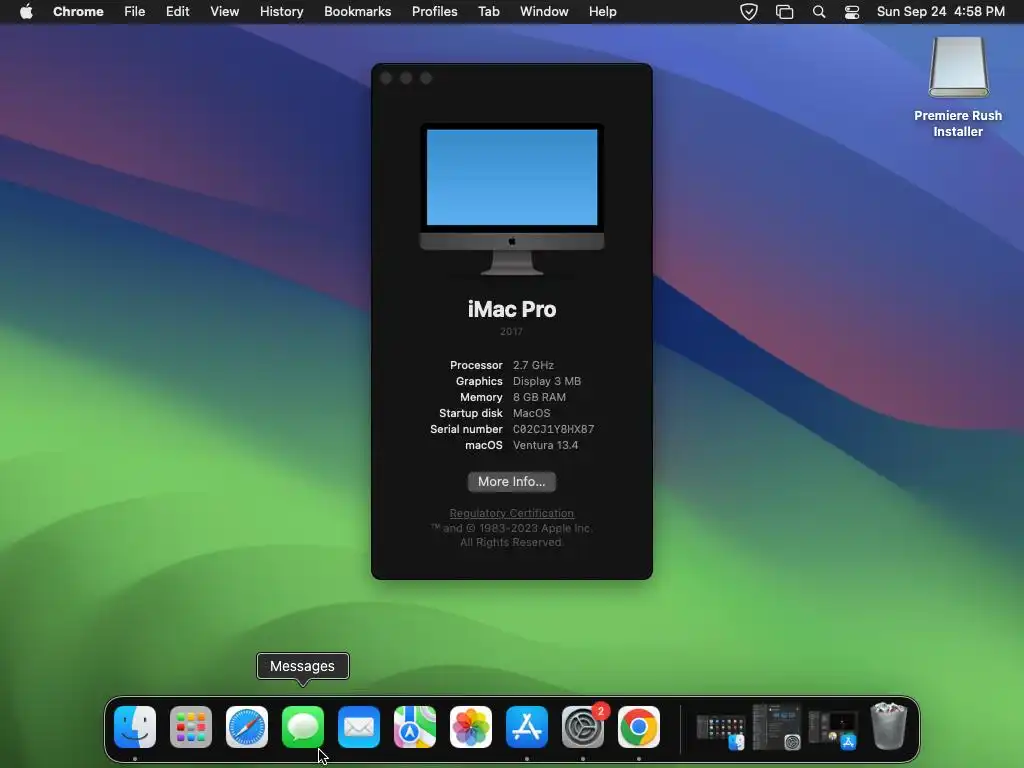Open Finder from the Dock
Screen dimensions: 1024x768
click(x=135, y=727)
